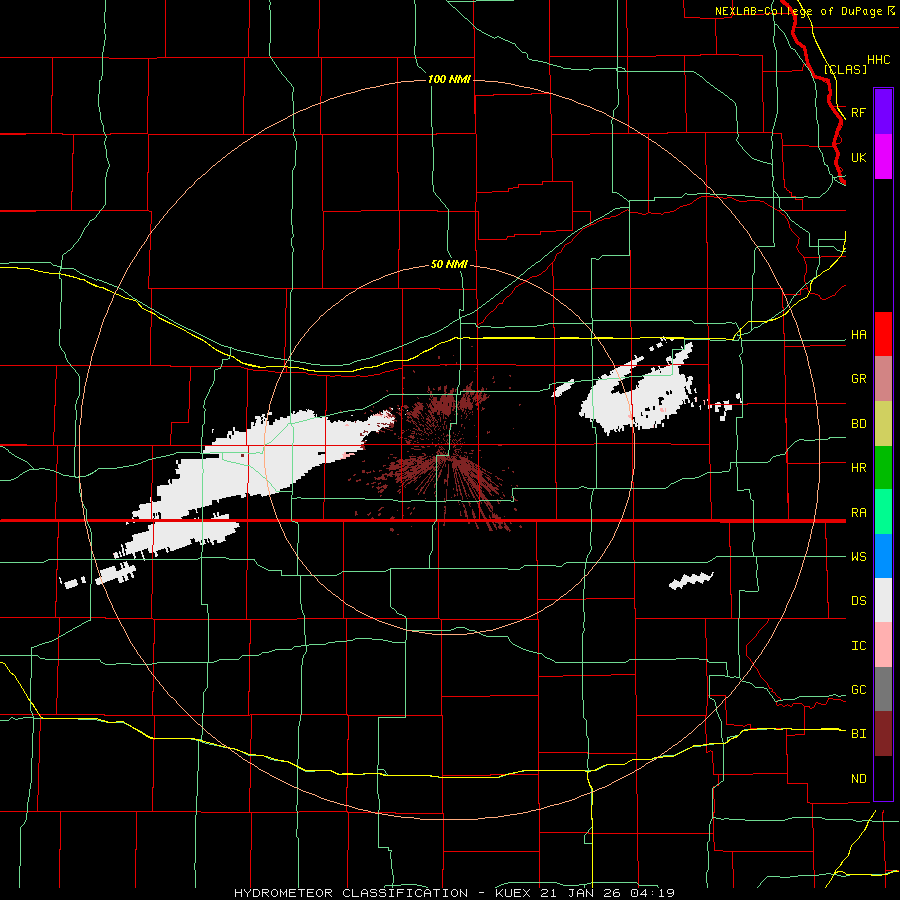This screenshot has width=900, height=900.
Task: Click the IC legend label
Action: click(x=859, y=646)
